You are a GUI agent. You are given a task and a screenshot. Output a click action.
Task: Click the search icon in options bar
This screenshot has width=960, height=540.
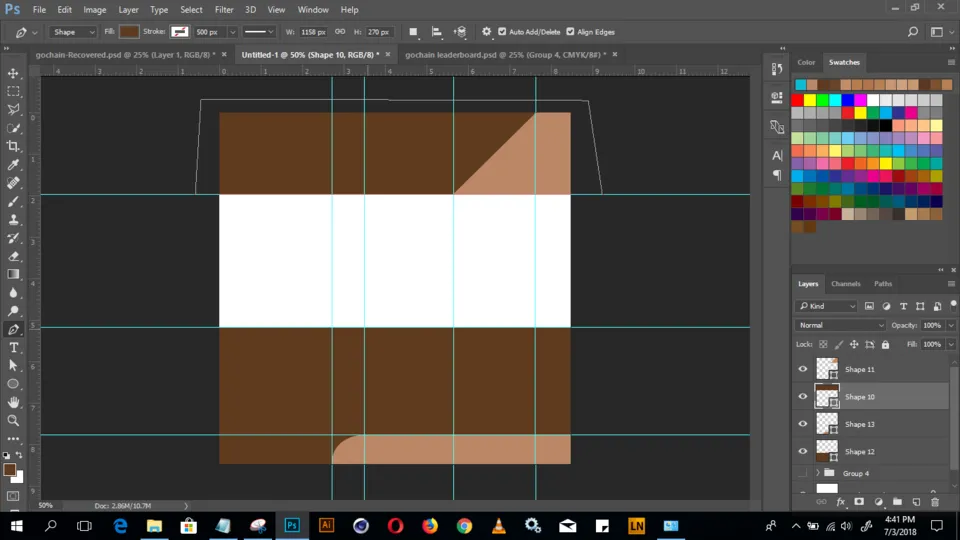point(912,32)
